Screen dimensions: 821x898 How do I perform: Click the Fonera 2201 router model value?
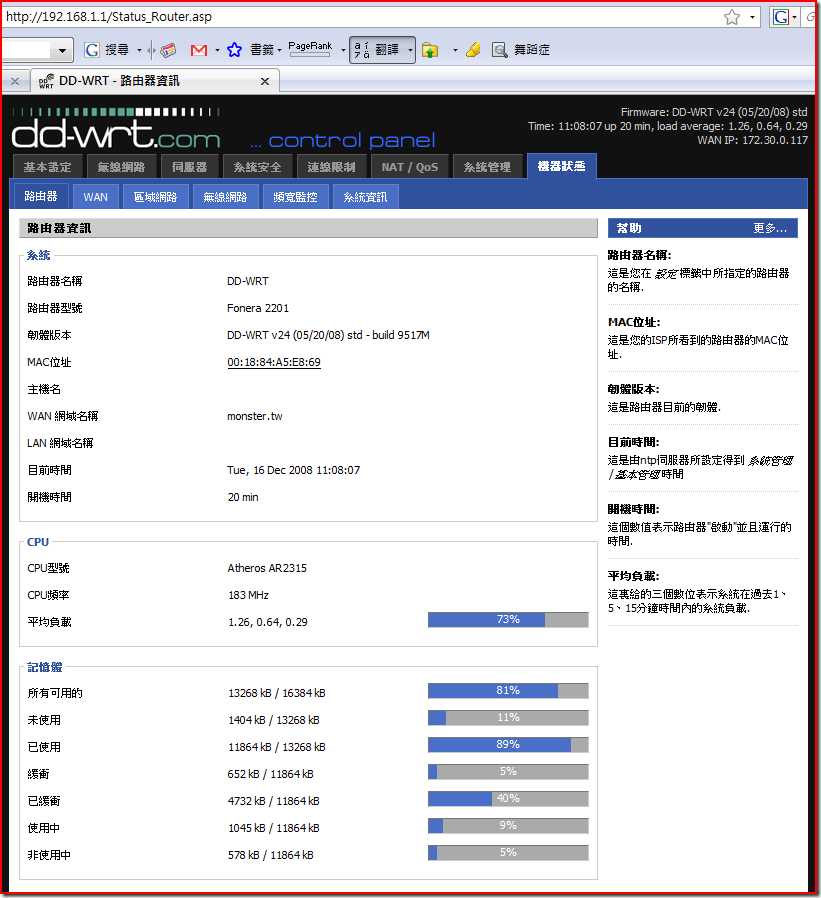pyautogui.click(x=258, y=308)
